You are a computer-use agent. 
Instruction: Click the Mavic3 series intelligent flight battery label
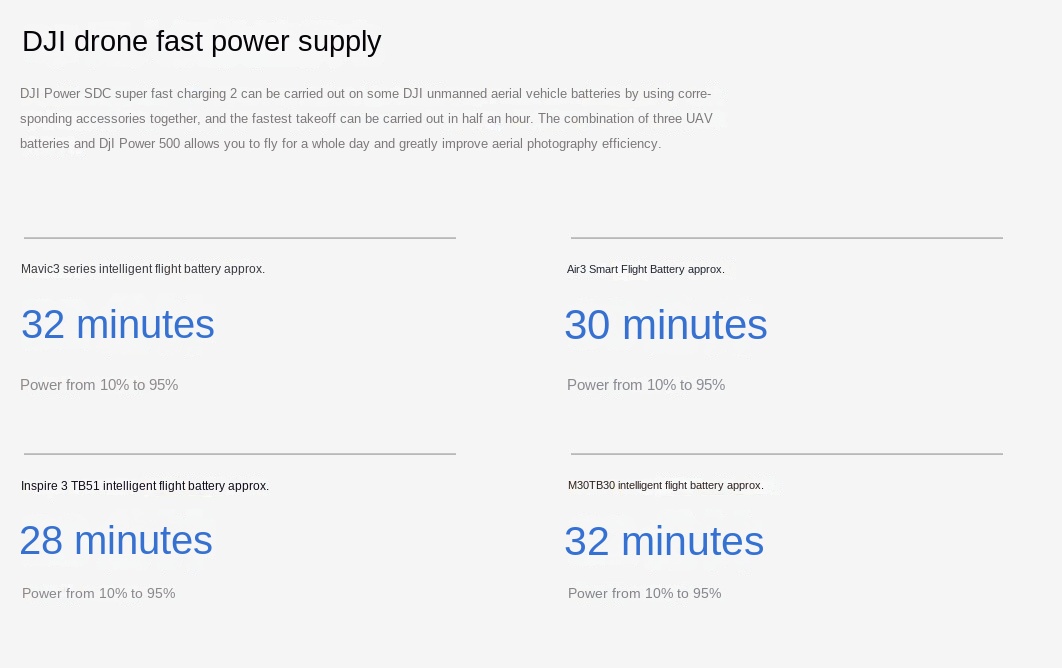(143, 269)
